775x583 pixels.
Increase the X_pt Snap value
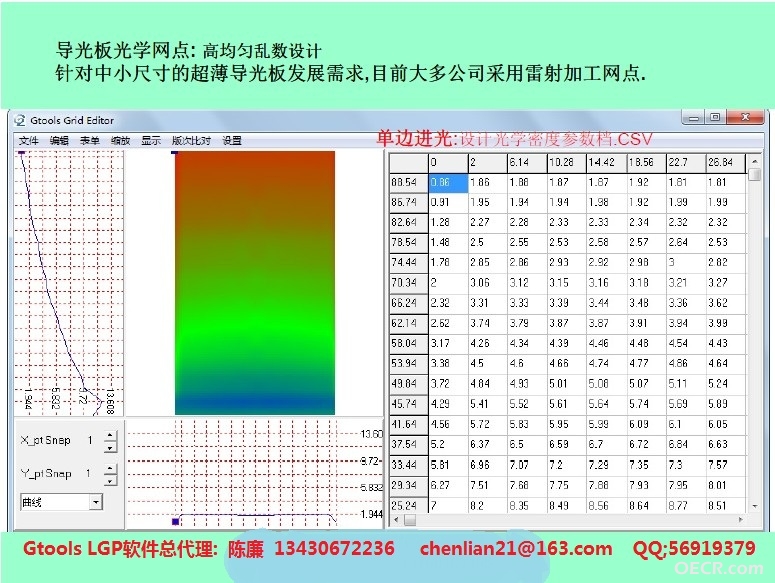coord(110,436)
